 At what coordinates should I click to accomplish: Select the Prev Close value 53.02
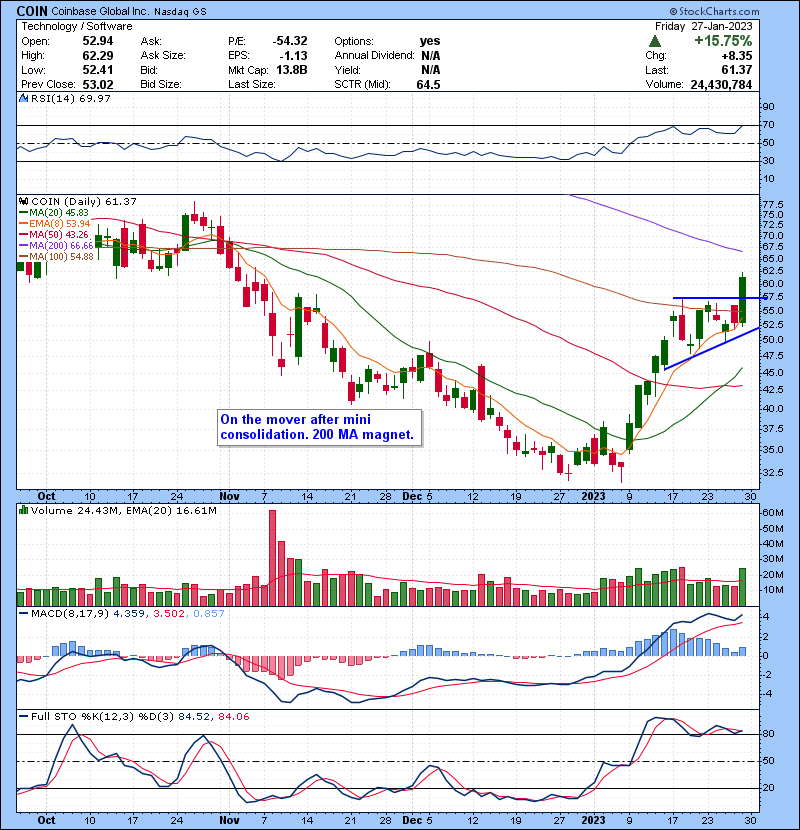pyautogui.click(x=98, y=84)
